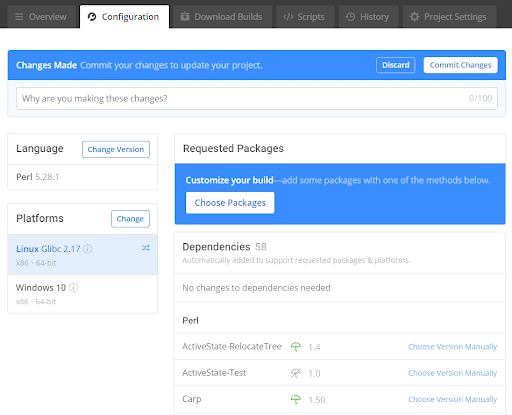Select the Windows 10 platform

click(83, 294)
